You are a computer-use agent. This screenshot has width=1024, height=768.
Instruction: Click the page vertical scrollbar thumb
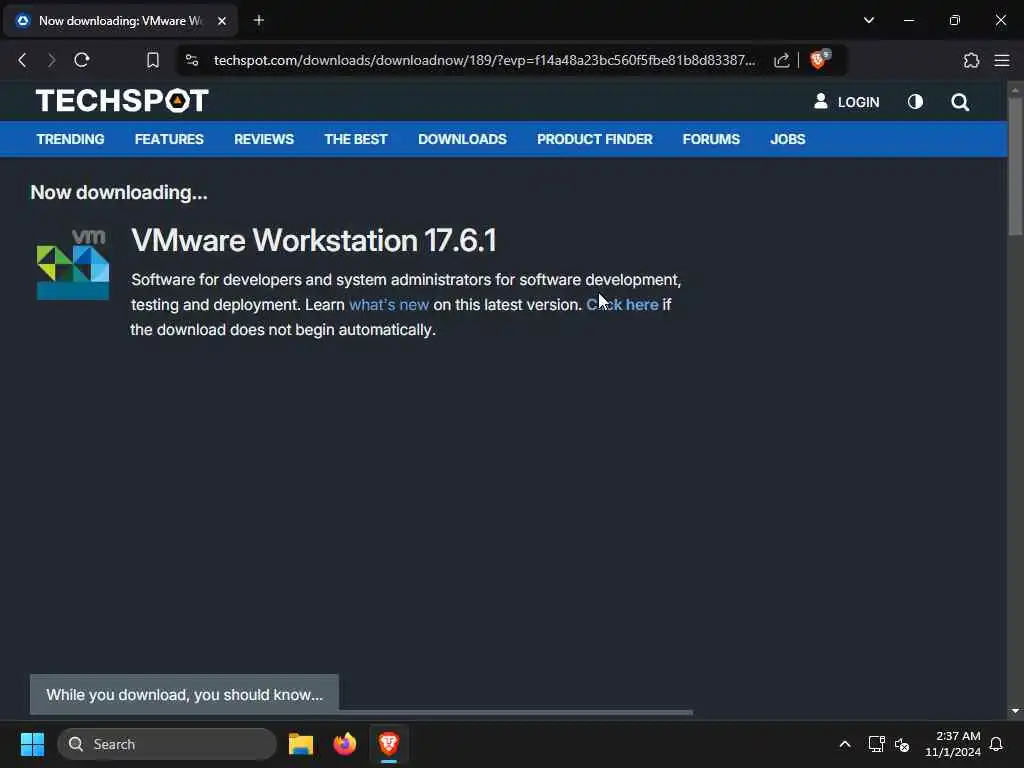1015,166
